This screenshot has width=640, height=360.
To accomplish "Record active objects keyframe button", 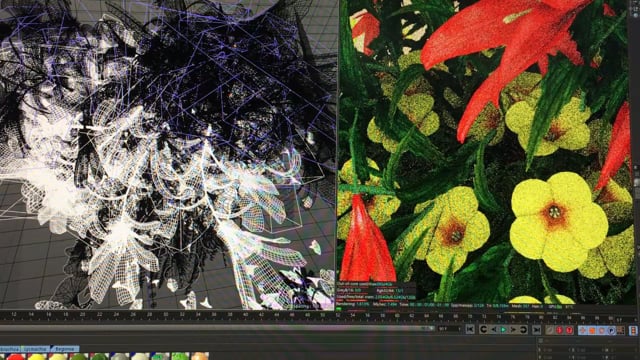I will tap(550, 329).
